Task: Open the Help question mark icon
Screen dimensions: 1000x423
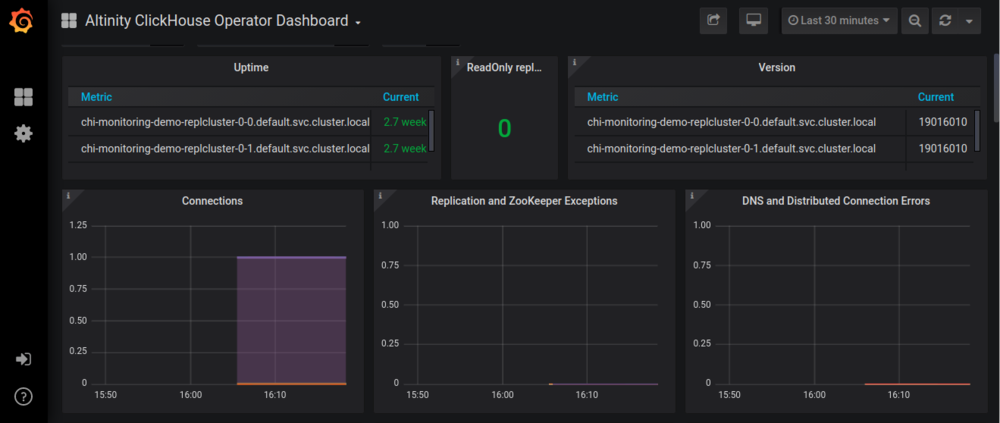Action: [x=23, y=396]
